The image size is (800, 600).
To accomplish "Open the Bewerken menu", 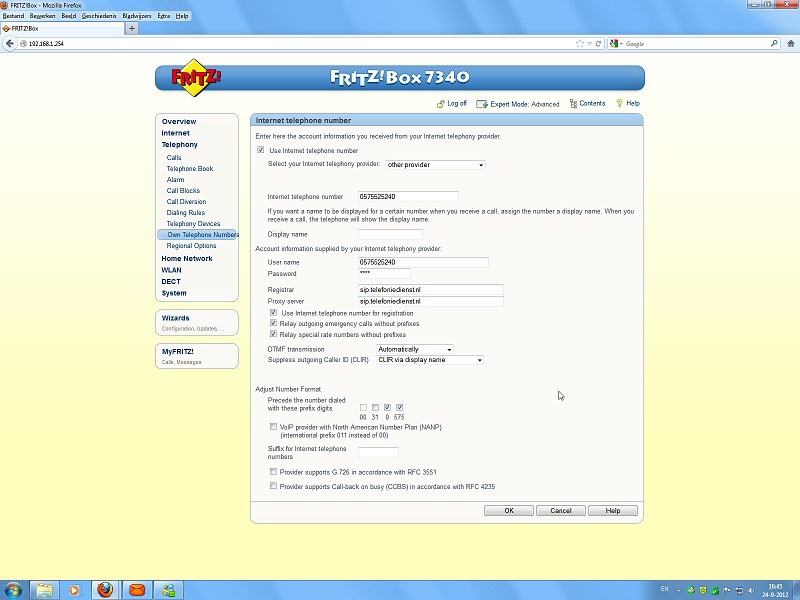I will coord(42,16).
